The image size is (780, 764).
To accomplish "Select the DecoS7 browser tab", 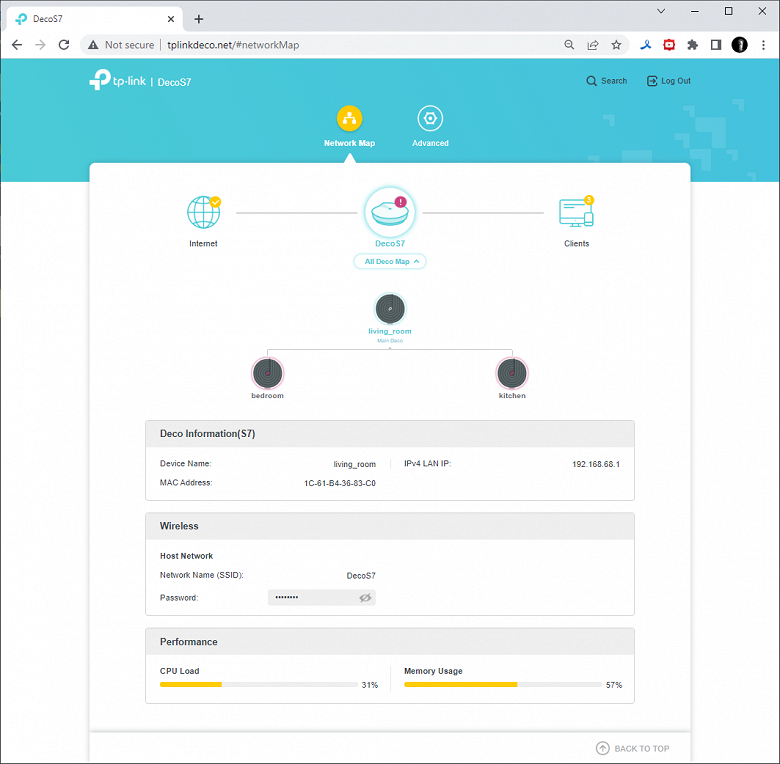I will point(95,19).
